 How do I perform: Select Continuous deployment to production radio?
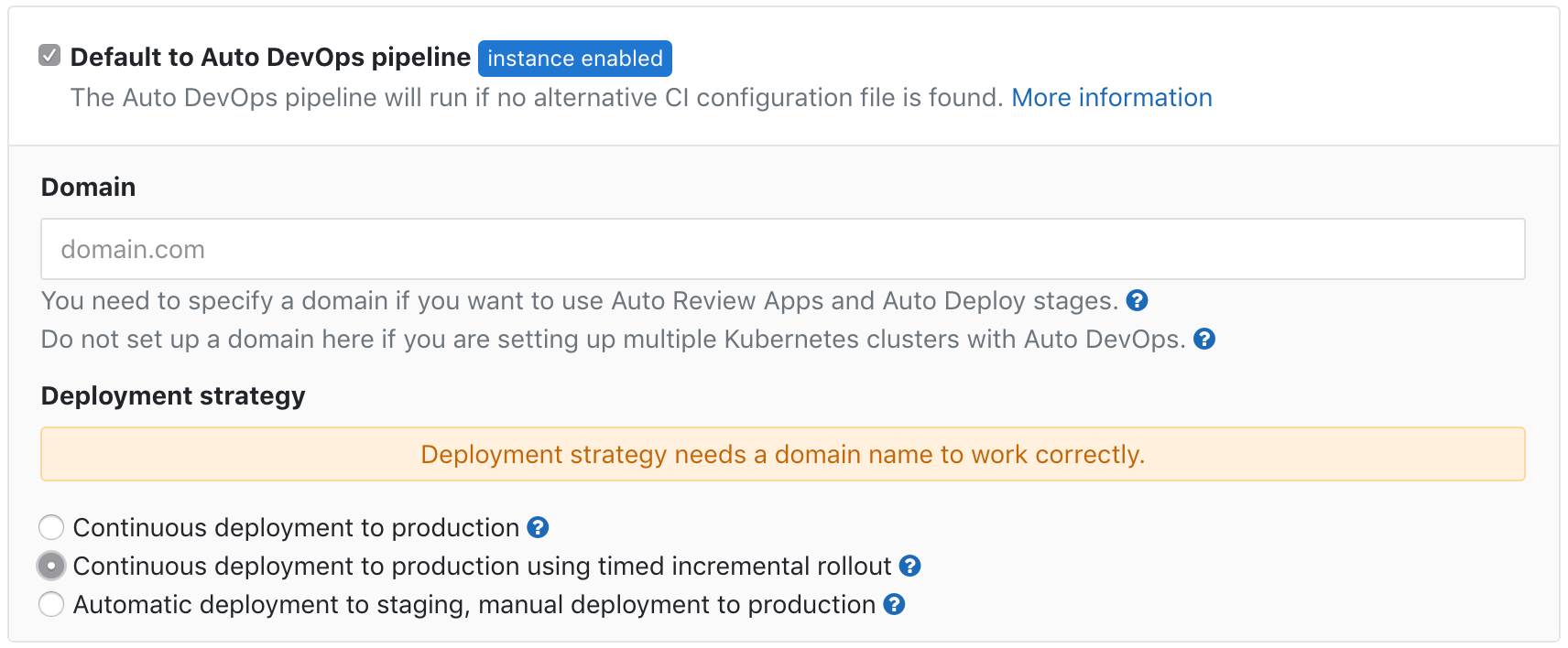click(51, 527)
